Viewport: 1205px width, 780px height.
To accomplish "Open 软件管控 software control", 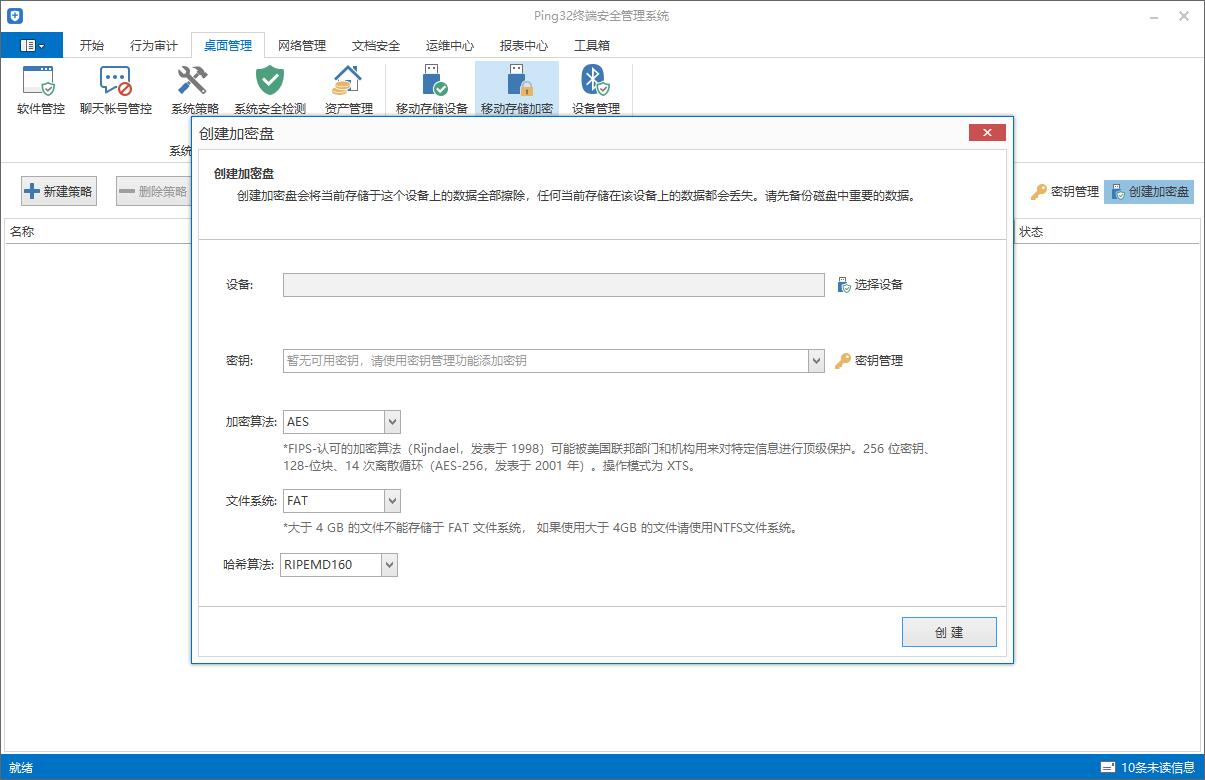I will tap(41, 90).
